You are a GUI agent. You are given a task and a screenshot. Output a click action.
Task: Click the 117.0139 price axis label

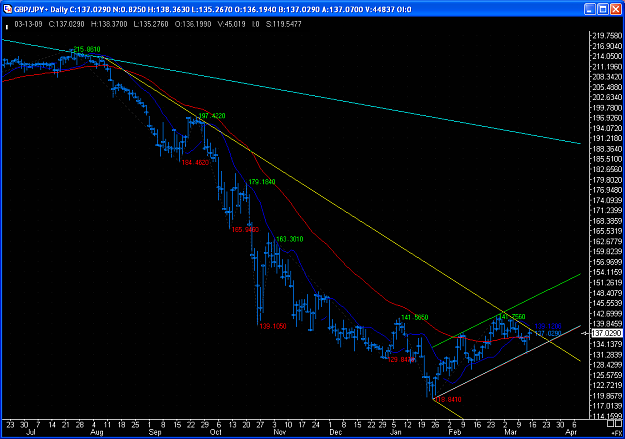[607, 406]
